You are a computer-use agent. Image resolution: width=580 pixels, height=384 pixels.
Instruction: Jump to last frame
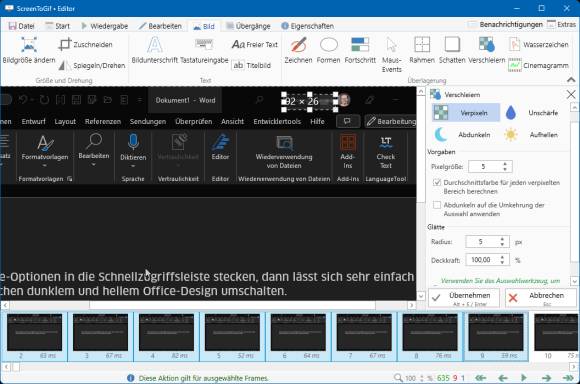pos(568,378)
